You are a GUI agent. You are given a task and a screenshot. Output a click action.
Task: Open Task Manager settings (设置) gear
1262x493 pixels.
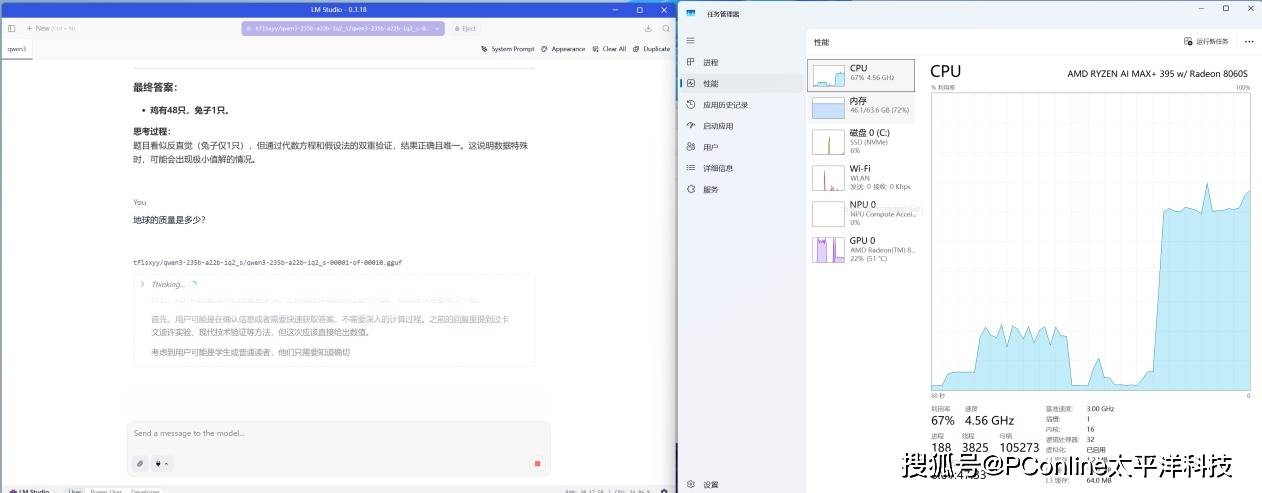point(691,484)
